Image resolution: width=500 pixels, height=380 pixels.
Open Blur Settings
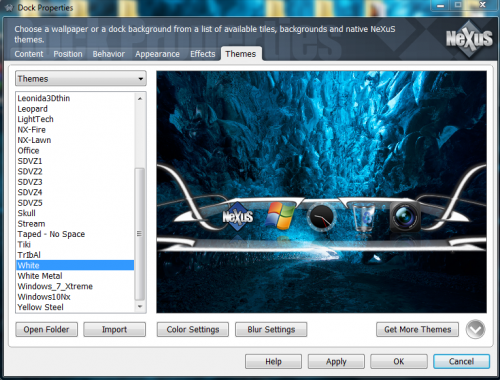pyautogui.click(x=271, y=329)
